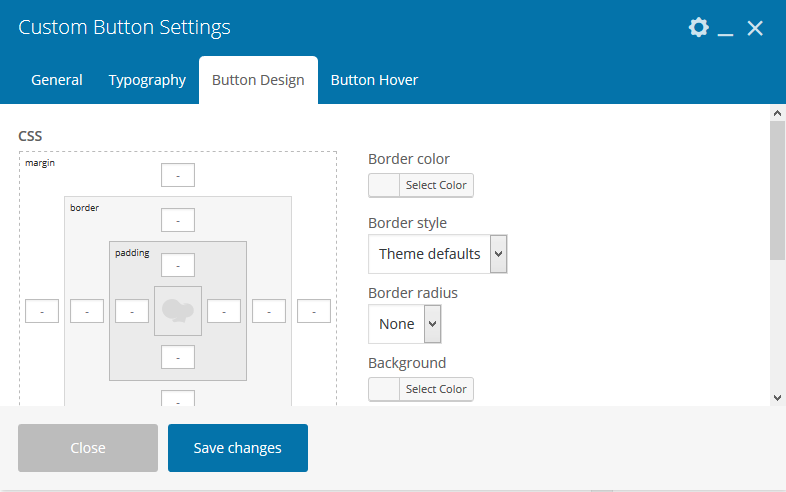This screenshot has width=786, height=492.
Task: Click the margin left input field
Action: [x=42, y=311]
